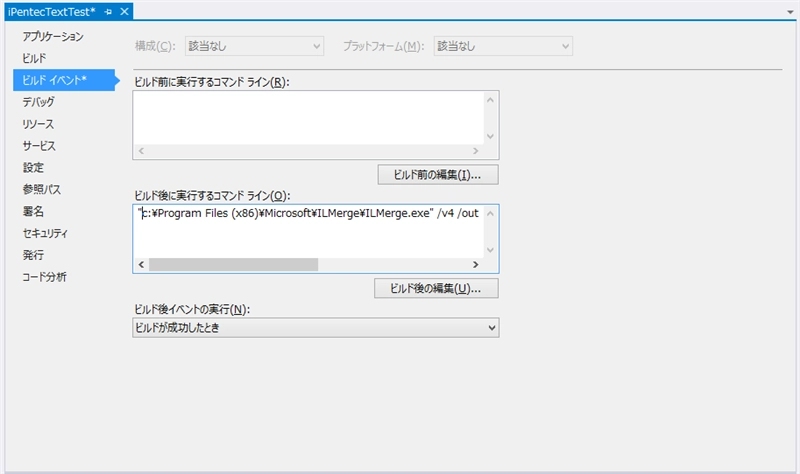Open the document tab list dropdown arrow
Viewport: 800px width, 474px height.
point(790,12)
